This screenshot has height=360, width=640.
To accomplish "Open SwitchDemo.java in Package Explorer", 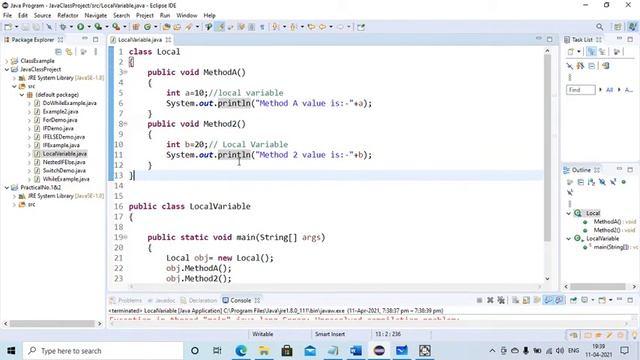I will tap(64, 171).
